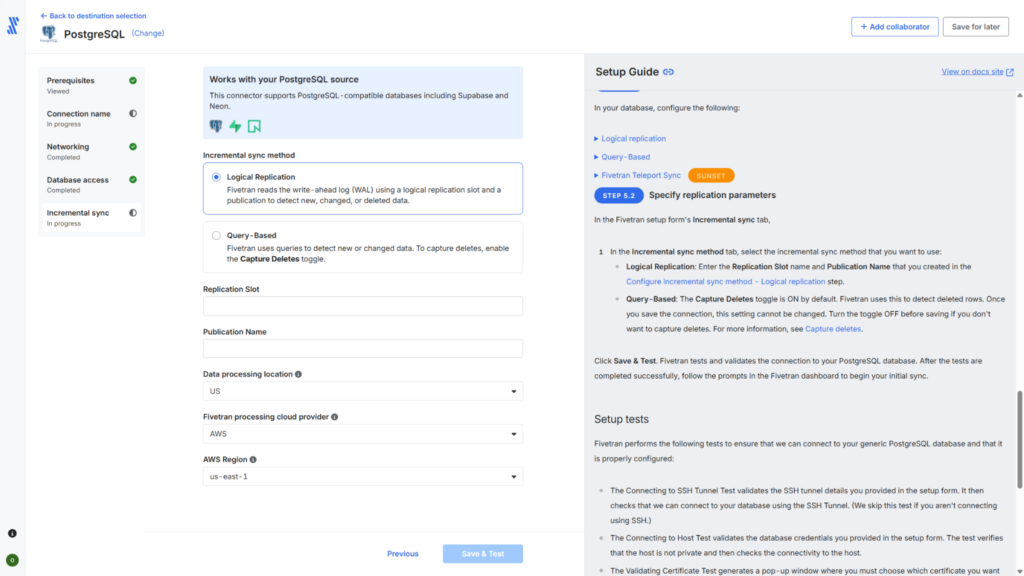This screenshot has height=576, width=1024.
Task: Click the Change link beside PostgreSQL
Action: coord(148,33)
